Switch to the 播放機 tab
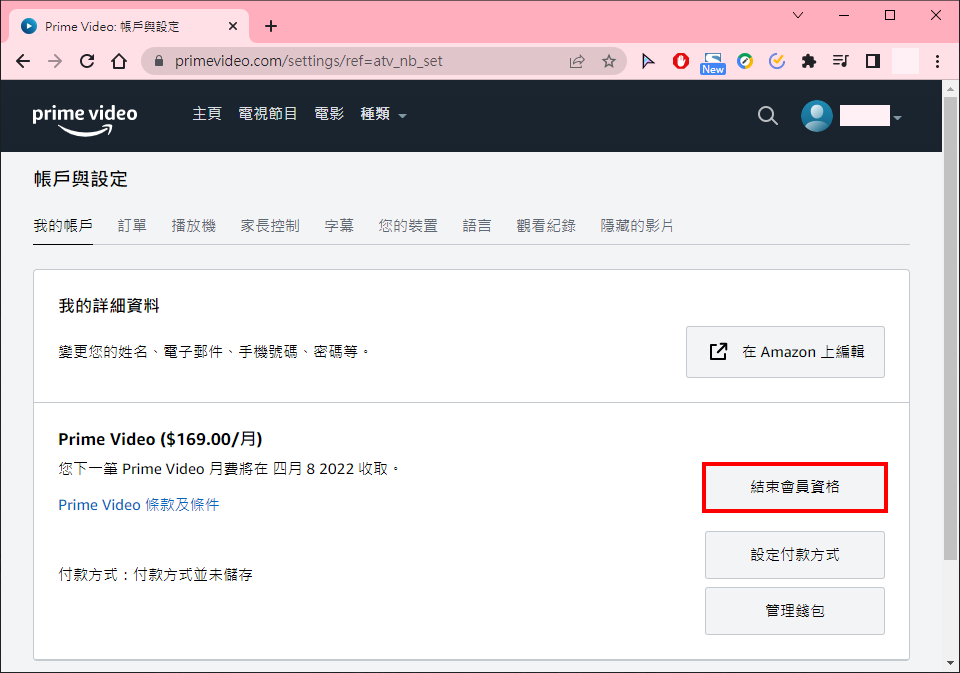The width and height of the screenshot is (960, 673). tap(193, 226)
